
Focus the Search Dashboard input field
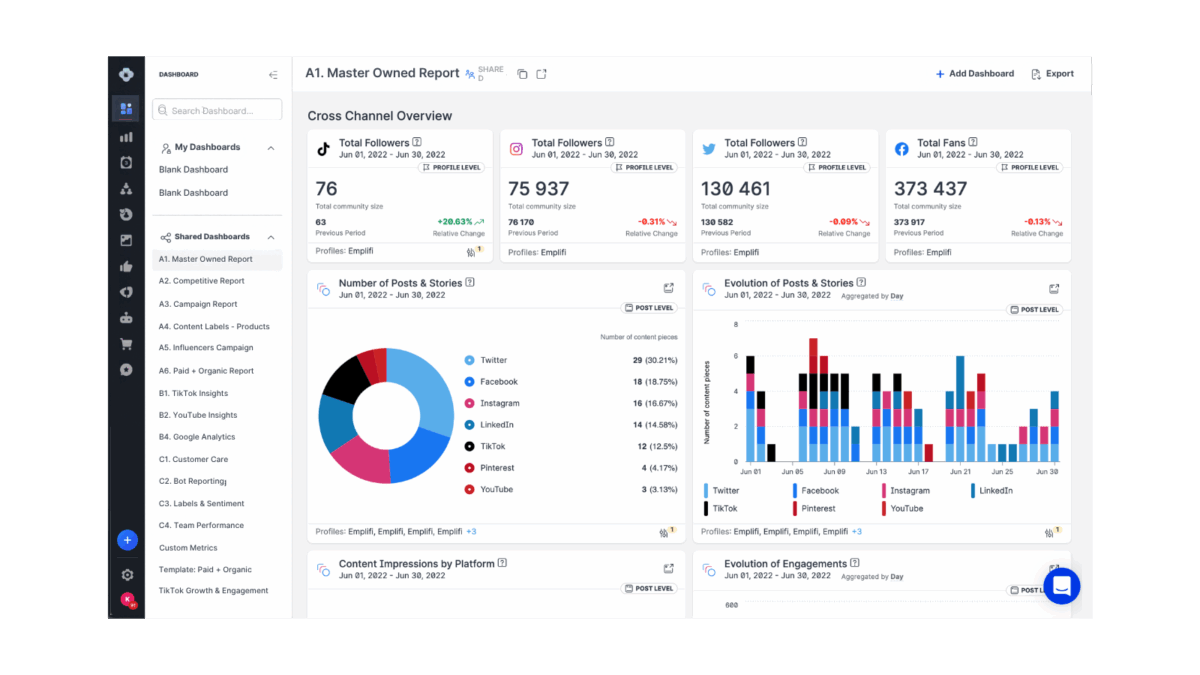(217, 110)
